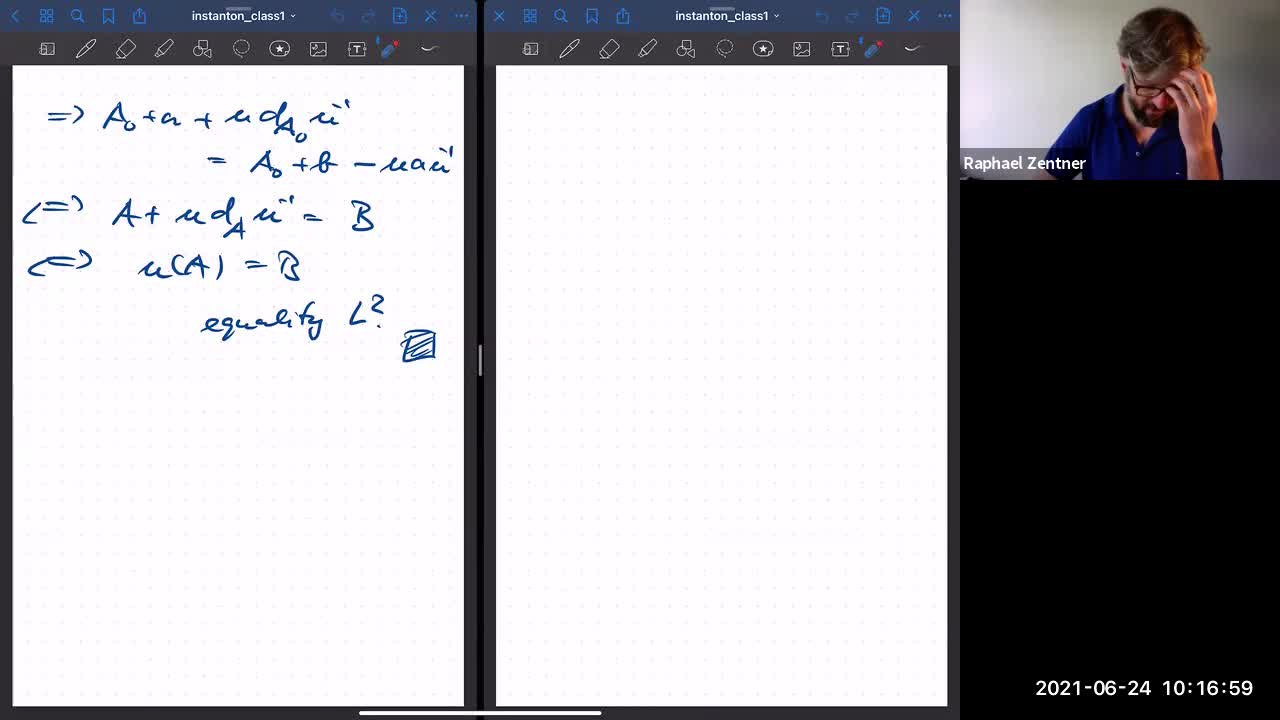1280x720 pixels.
Task: Select the Lasso tool in left pane
Action: [x=241, y=49]
